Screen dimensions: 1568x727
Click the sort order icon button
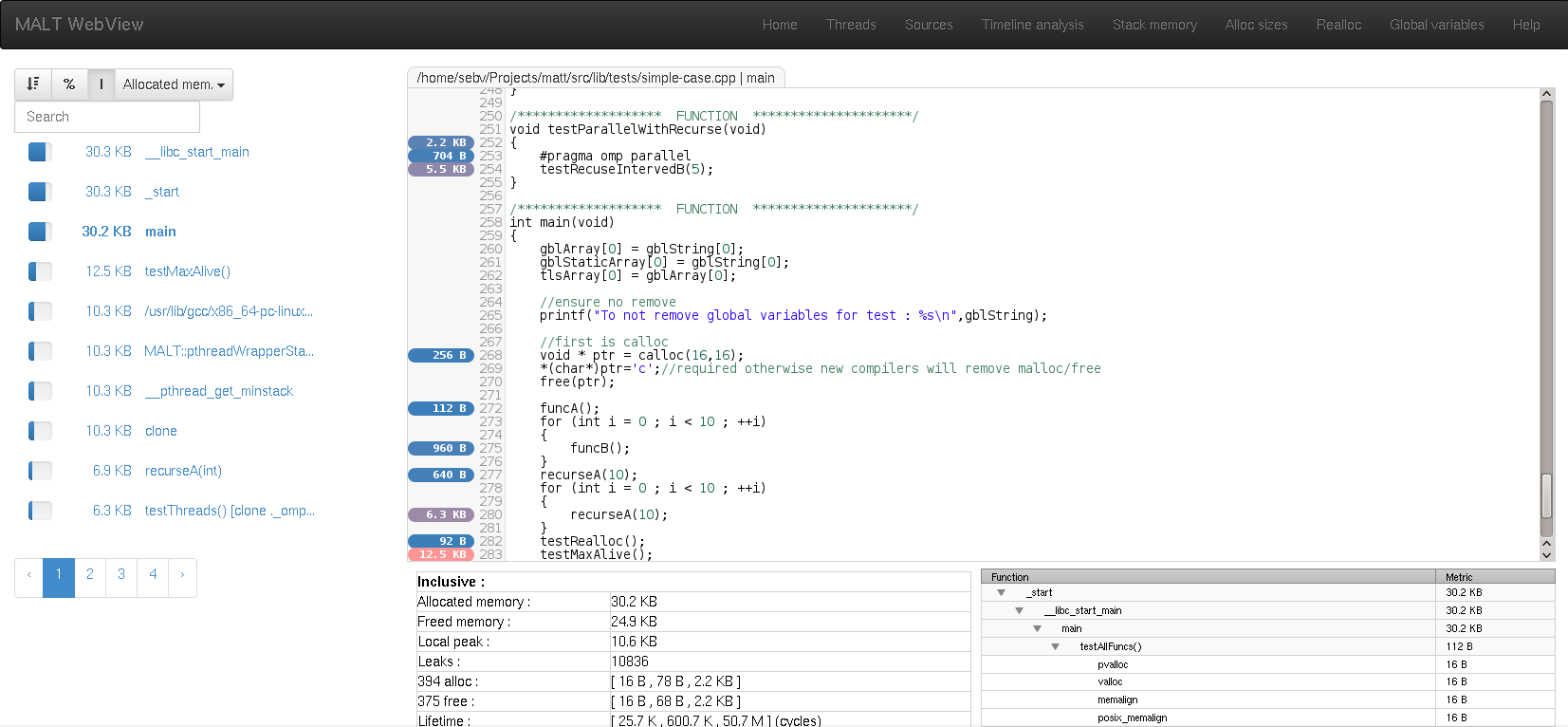(x=33, y=84)
